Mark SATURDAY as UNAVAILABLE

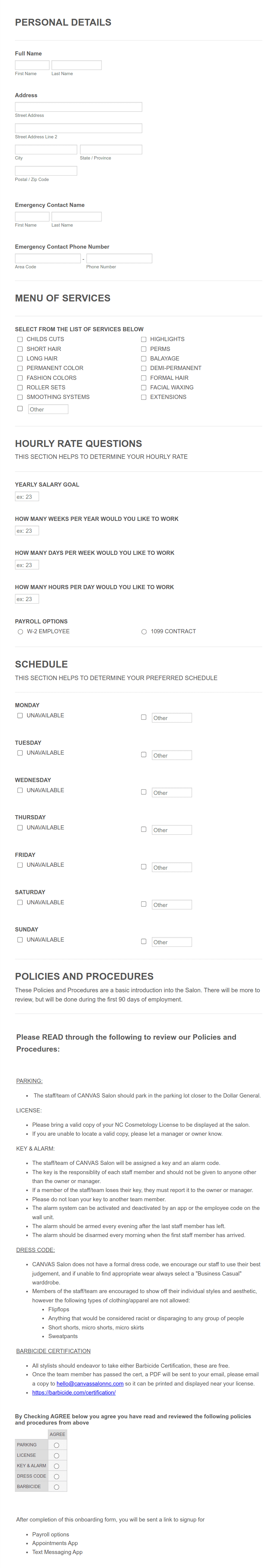(20, 902)
